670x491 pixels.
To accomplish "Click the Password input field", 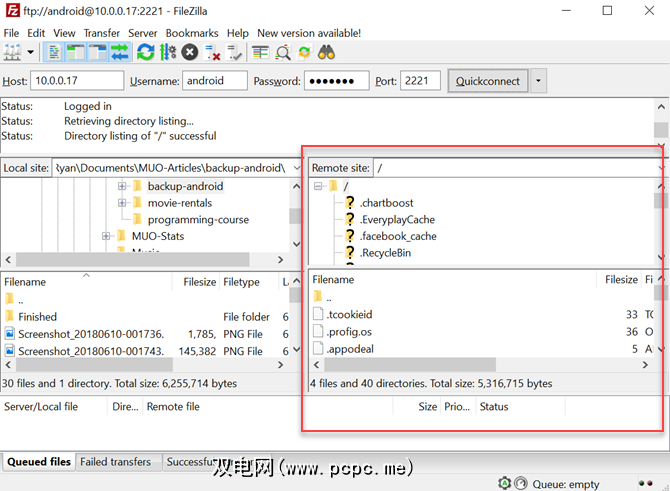I will click(336, 81).
